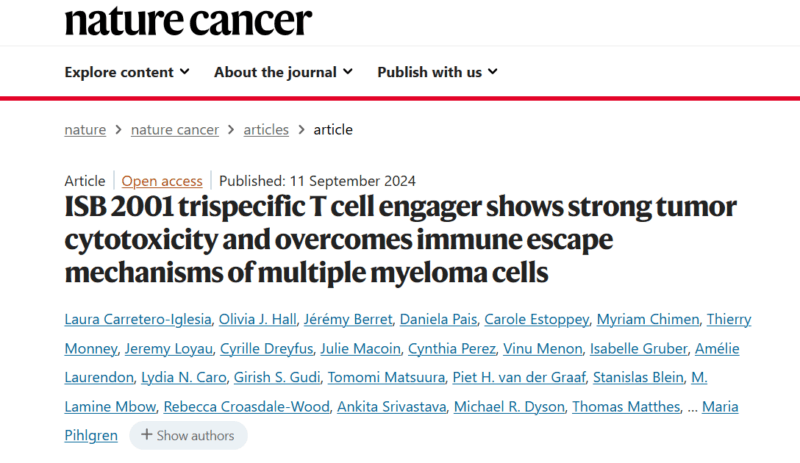
Task: Open author Cyrille Dreyfus
Action: click(266, 348)
